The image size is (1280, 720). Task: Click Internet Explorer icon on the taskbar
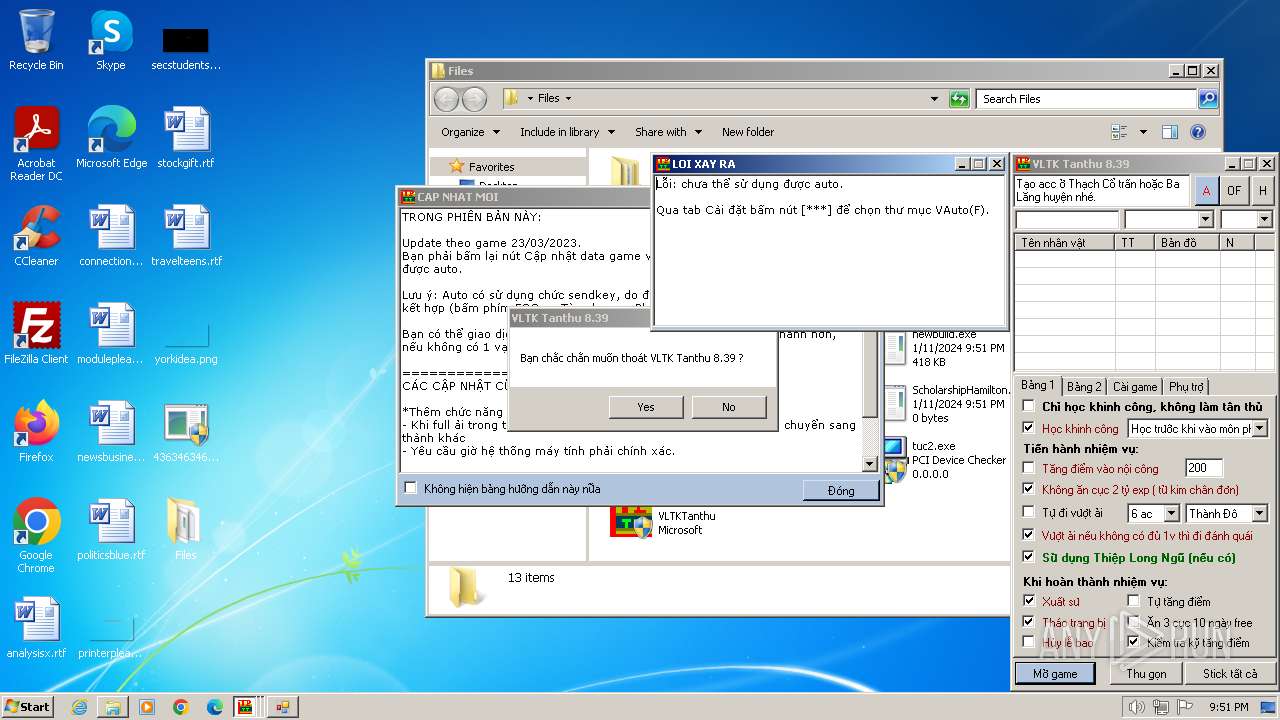79,707
